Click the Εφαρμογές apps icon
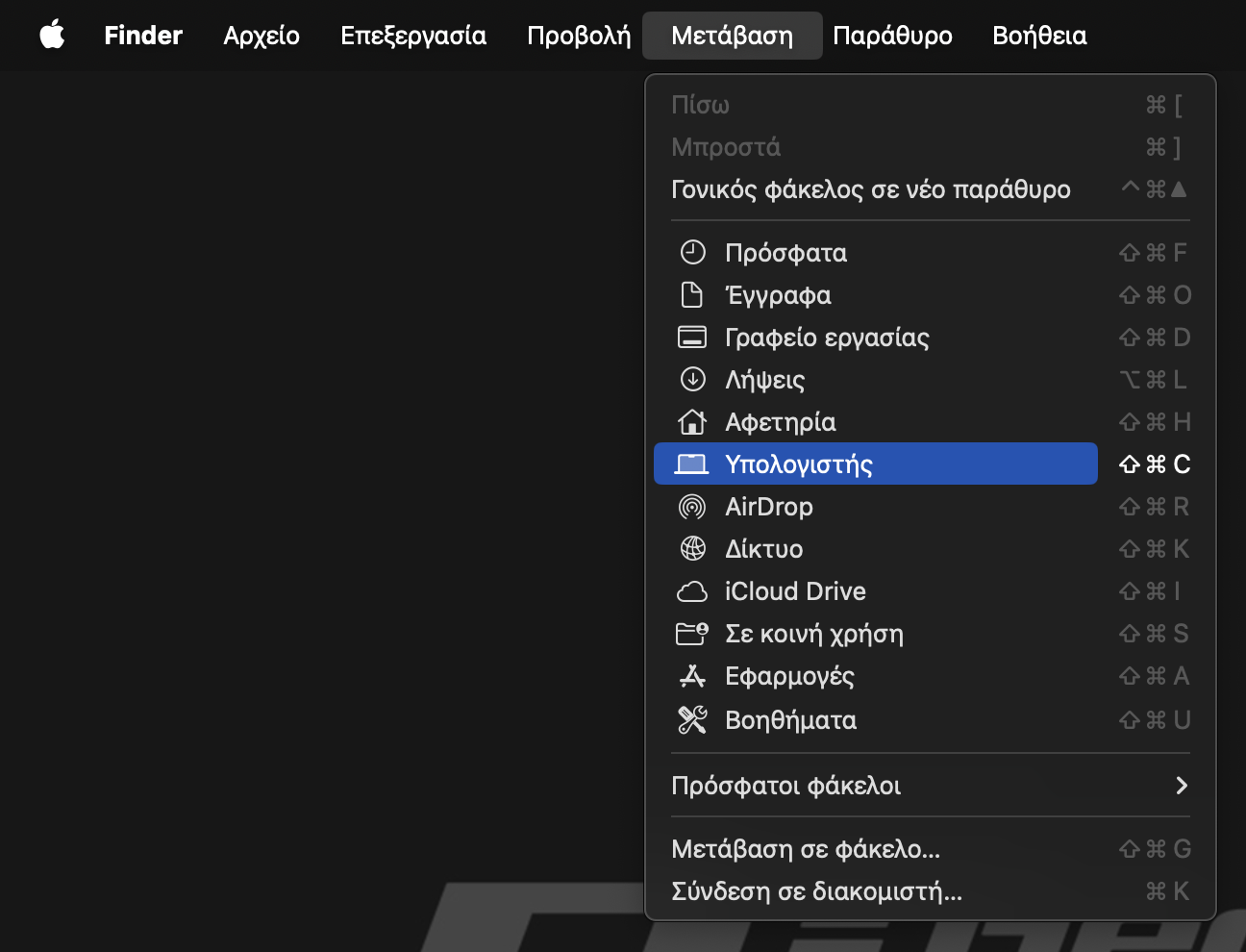Screen dimensions: 1246x952 (x=692, y=676)
